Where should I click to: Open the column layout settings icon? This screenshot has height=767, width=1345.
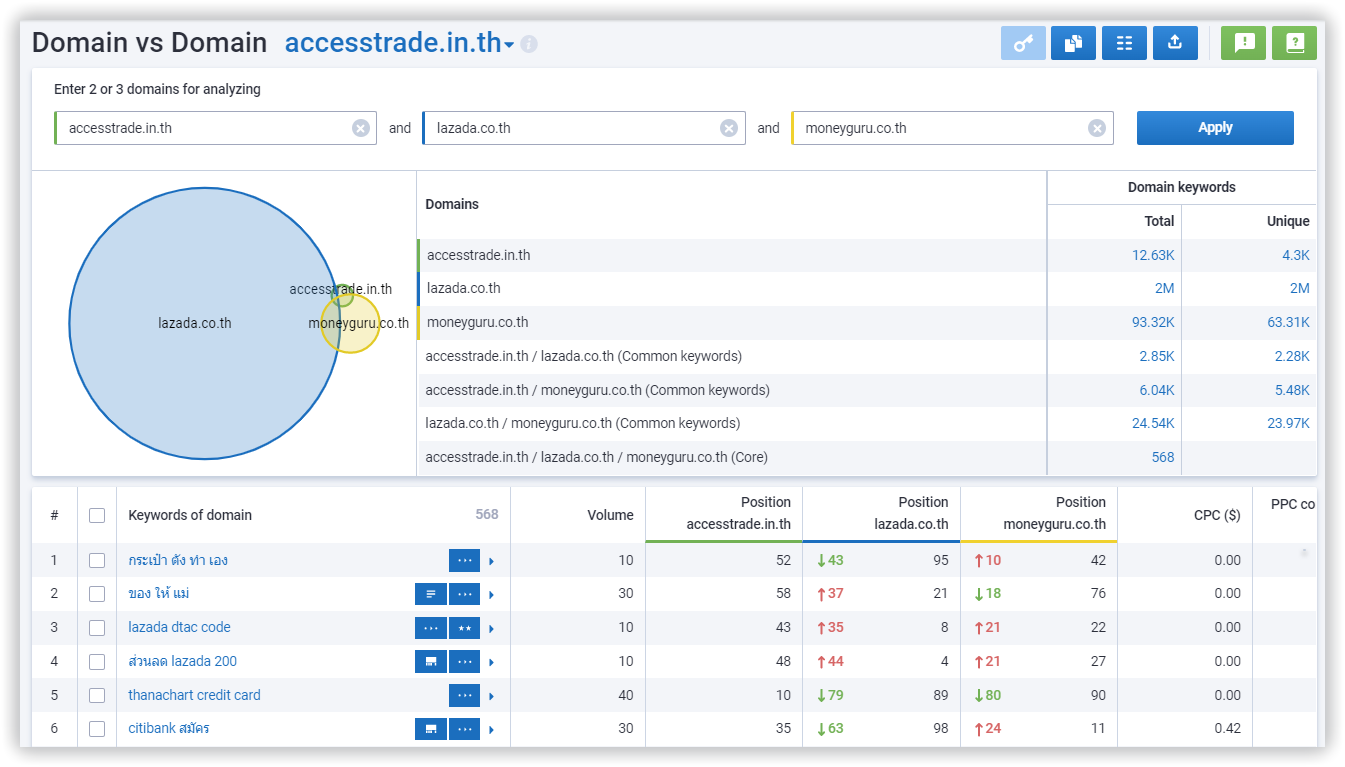tap(1124, 43)
